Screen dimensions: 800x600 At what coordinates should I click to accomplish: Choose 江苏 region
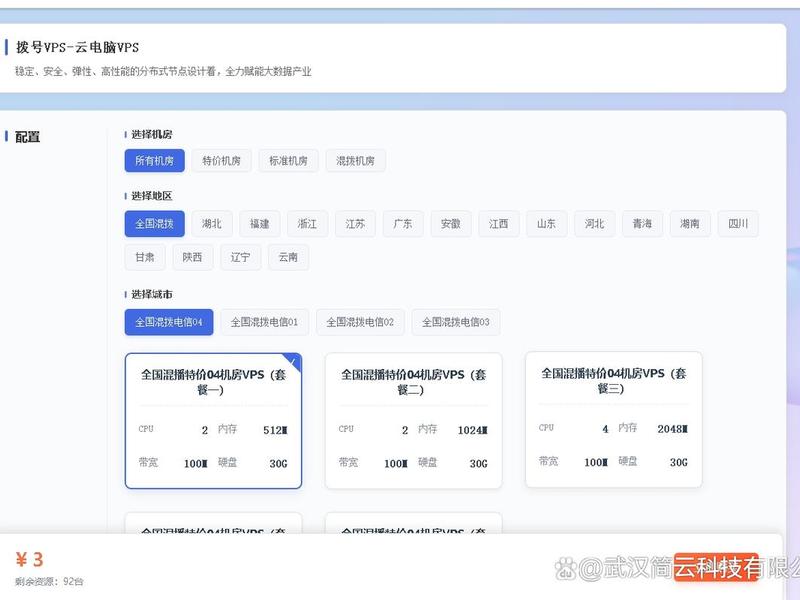(x=355, y=224)
